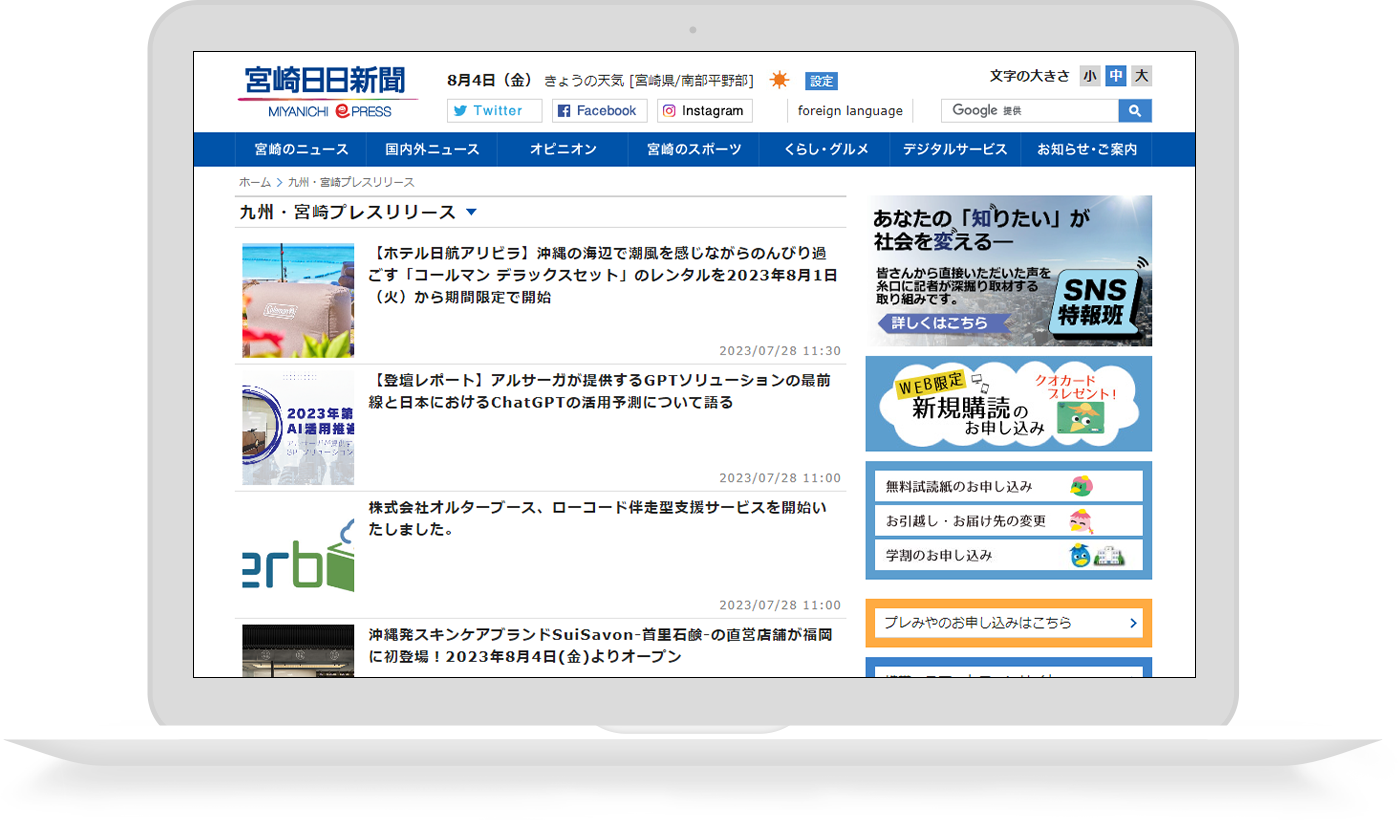The image size is (1398, 820).
Task: Click the bird mascot on 無料試読紙 row
Action: [1081, 487]
